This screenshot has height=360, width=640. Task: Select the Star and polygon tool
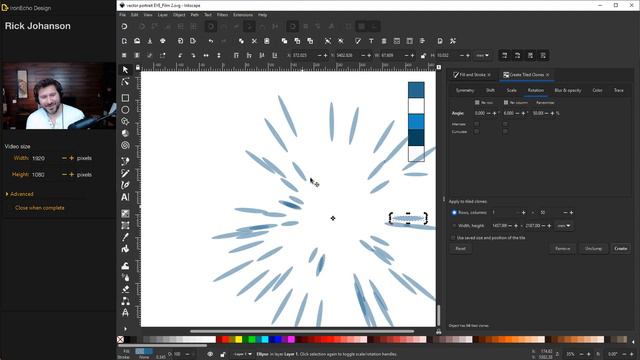(125, 121)
